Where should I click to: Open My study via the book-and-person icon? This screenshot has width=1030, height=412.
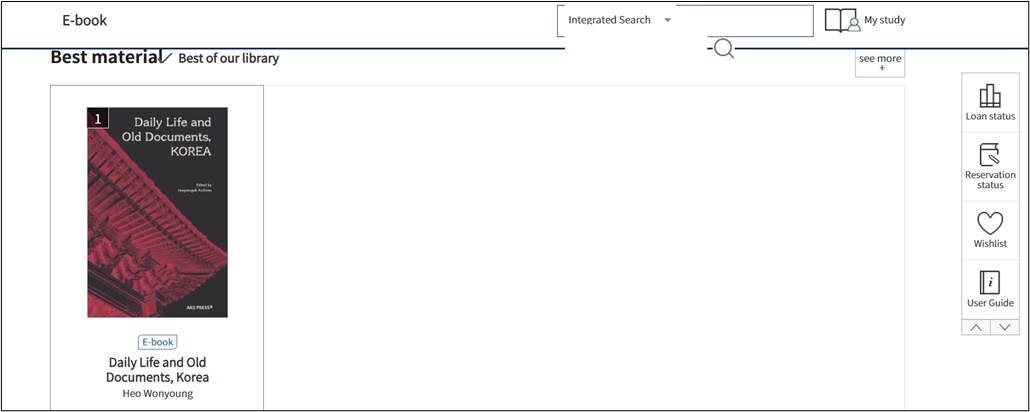pos(841,20)
